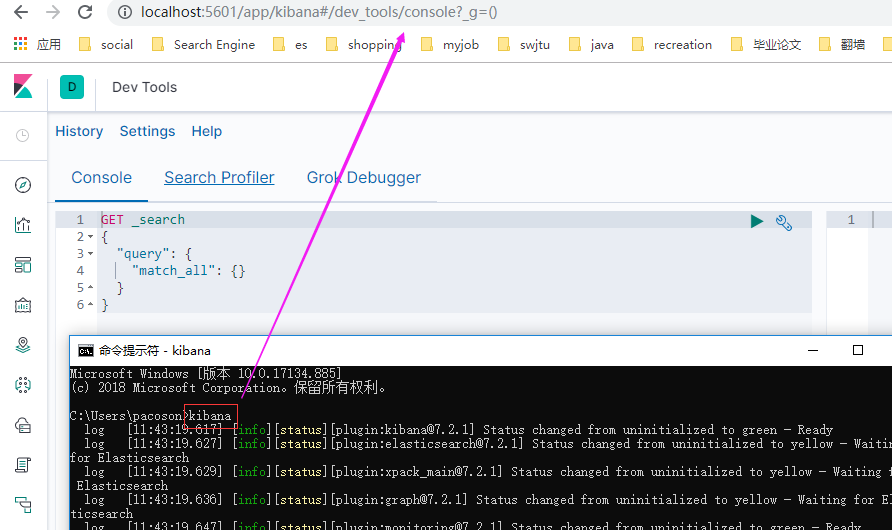View site information icon in address bar
892x530 pixels.
(x=125, y=12)
